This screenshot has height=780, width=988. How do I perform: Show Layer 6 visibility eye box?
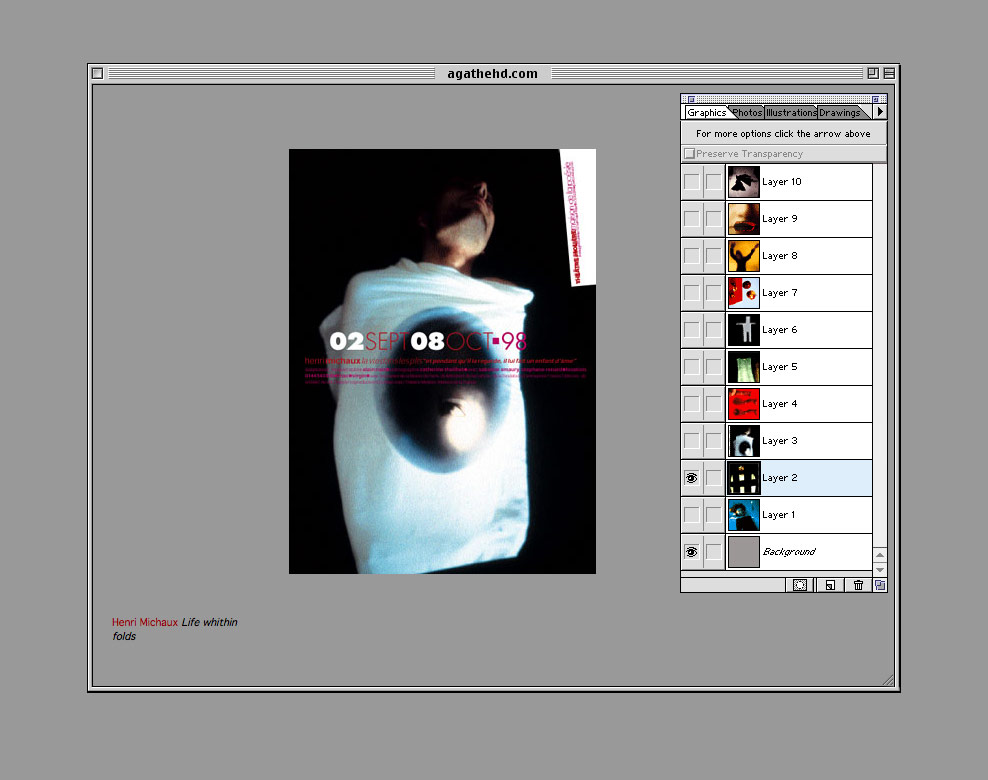tap(692, 330)
